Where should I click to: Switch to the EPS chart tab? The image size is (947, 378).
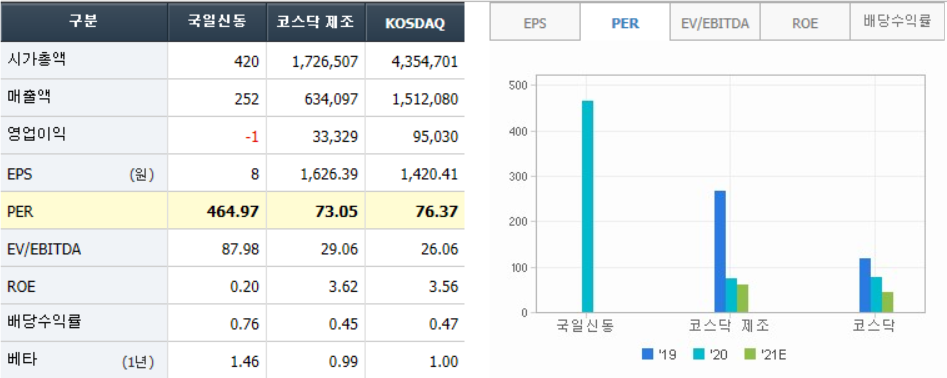535,22
